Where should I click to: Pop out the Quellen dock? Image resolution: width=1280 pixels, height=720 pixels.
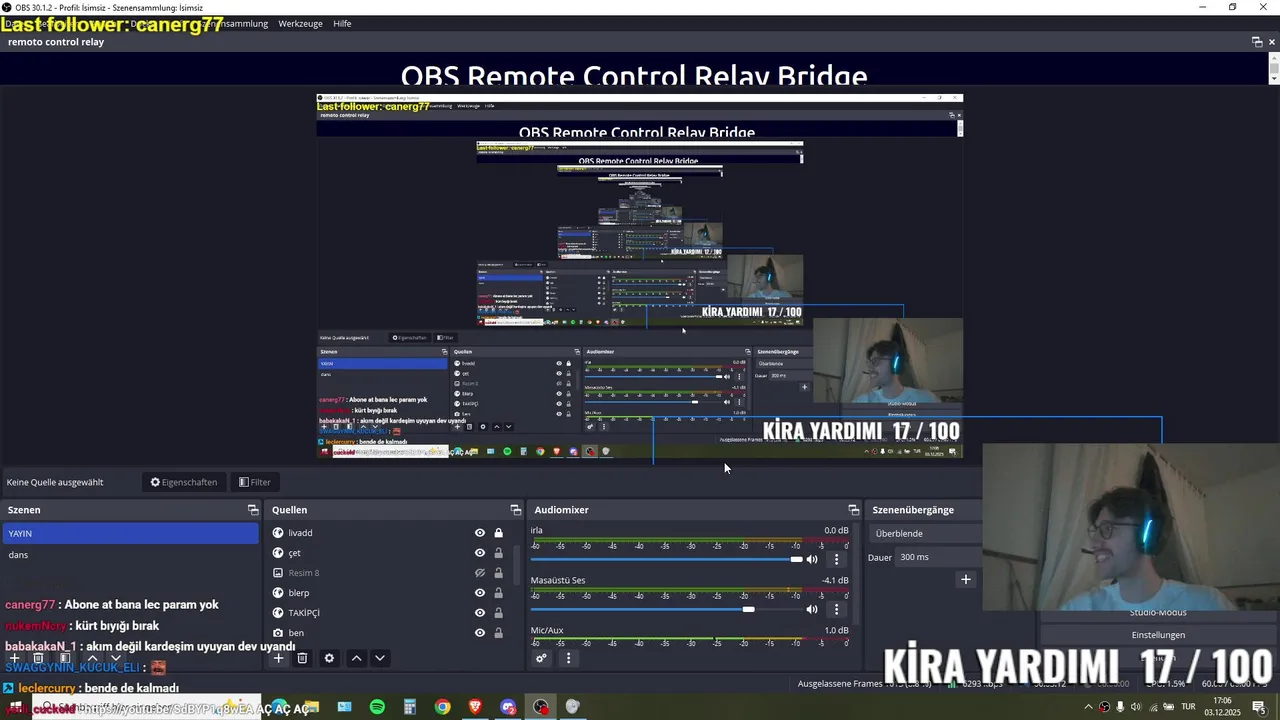(516, 510)
